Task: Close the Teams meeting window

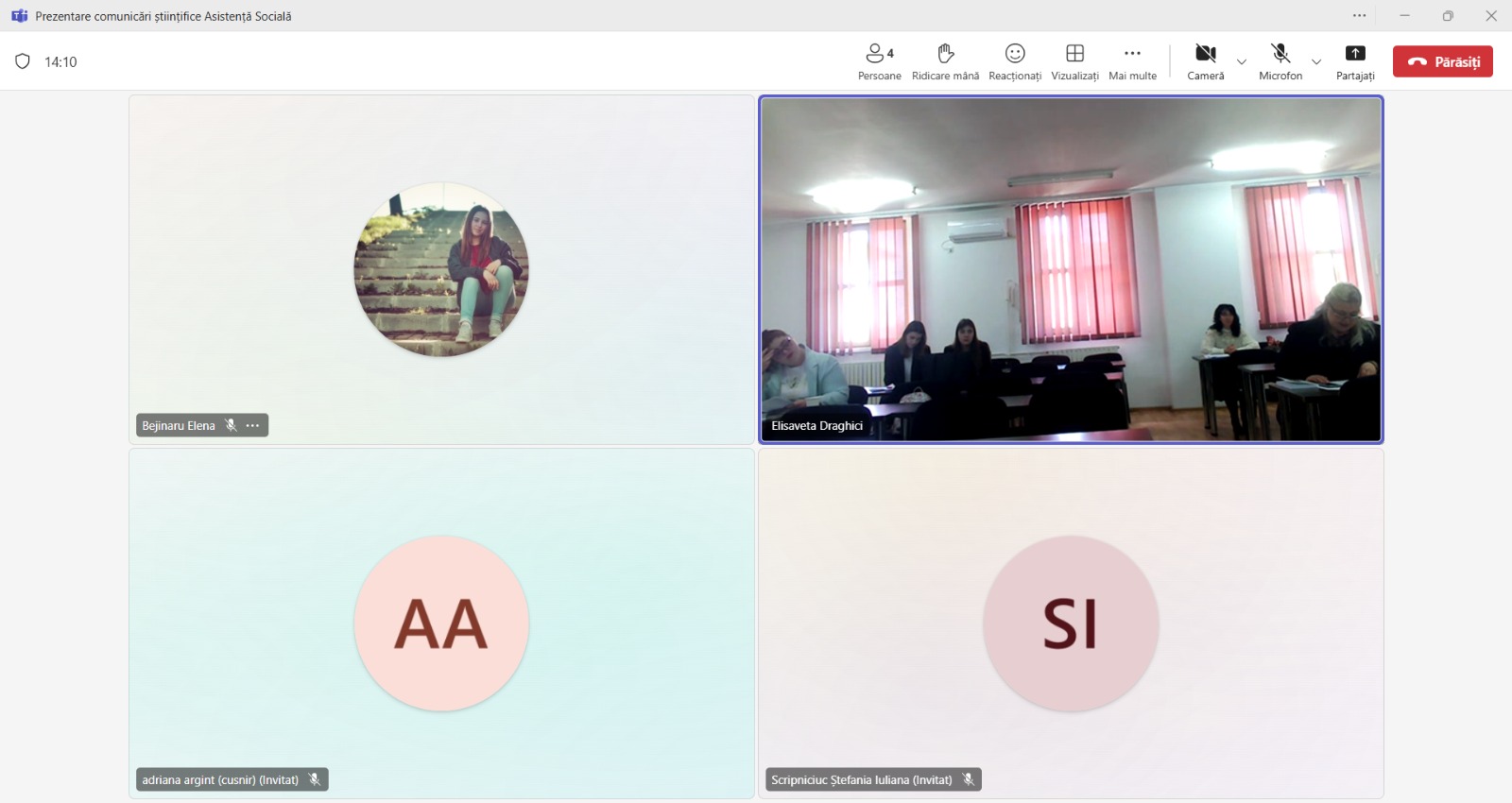Action: (1491, 16)
